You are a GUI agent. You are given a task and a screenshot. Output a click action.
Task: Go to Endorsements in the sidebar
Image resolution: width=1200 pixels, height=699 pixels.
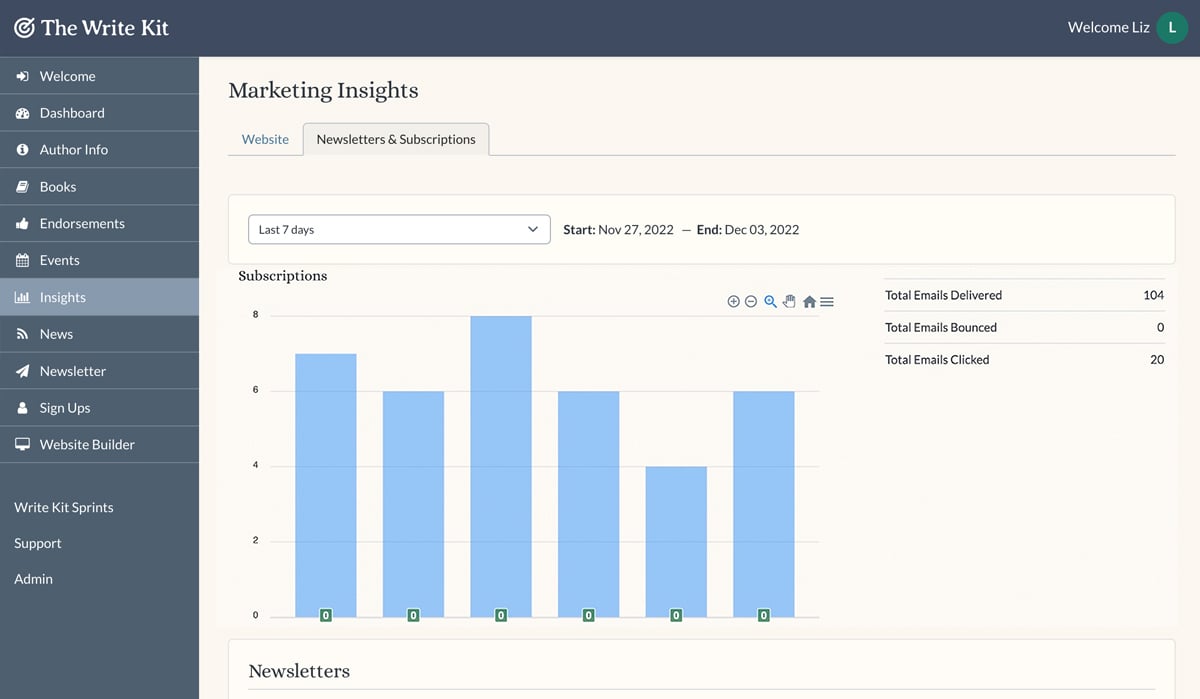click(82, 223)
